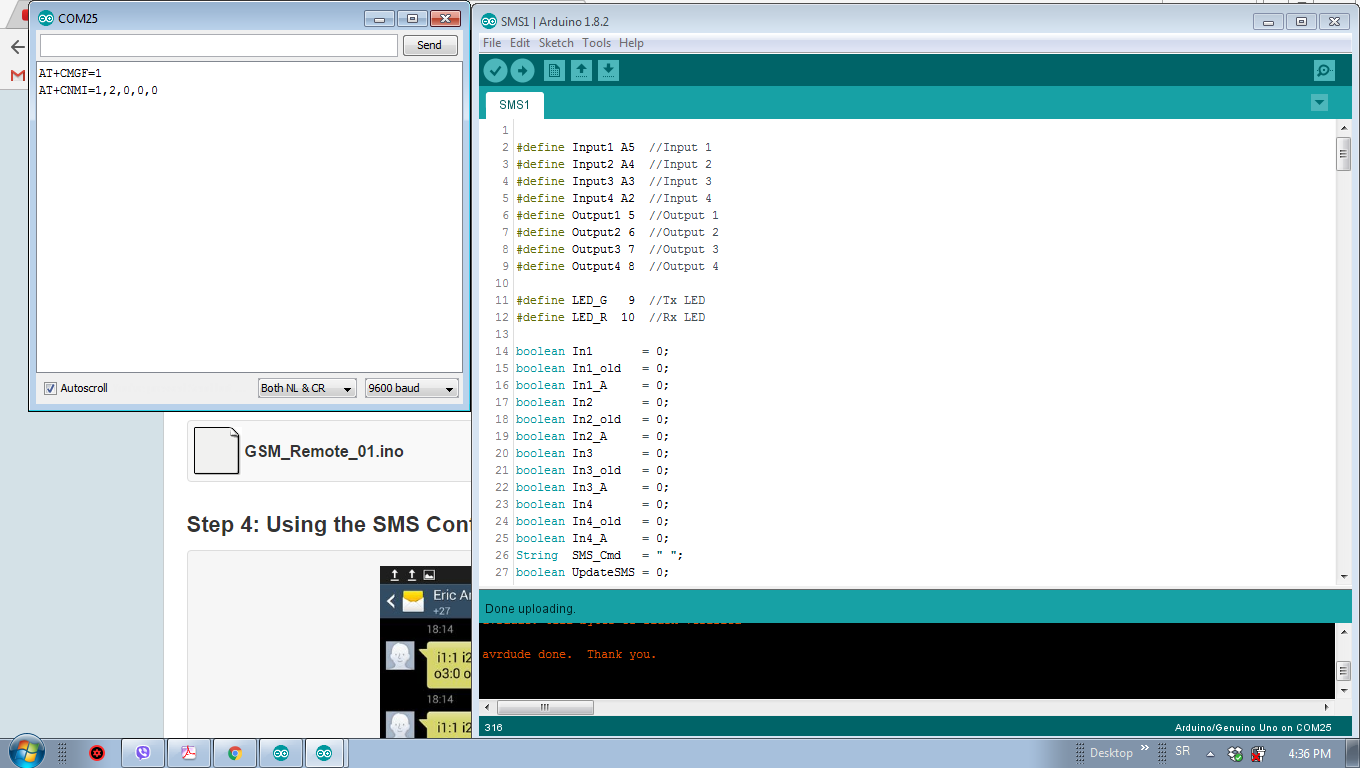Open Google Chrome from the taskbar
This screenshot has width=1360, height=768.
234,752
